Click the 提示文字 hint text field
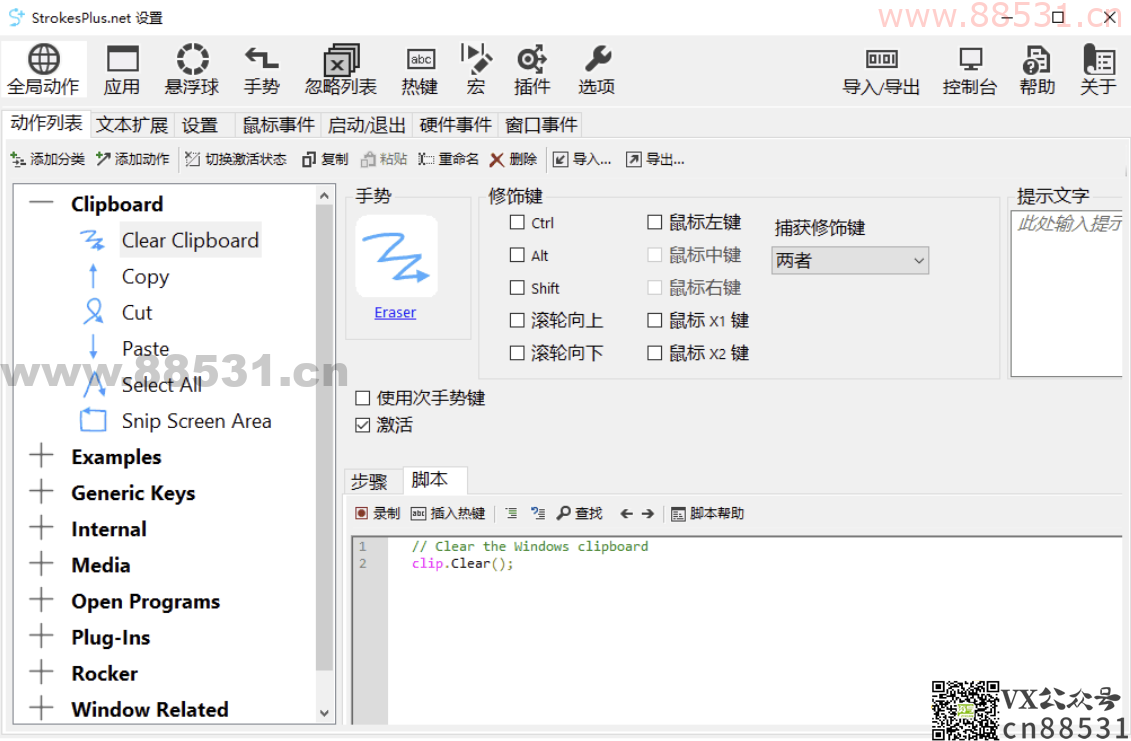 coord(1069,294)
